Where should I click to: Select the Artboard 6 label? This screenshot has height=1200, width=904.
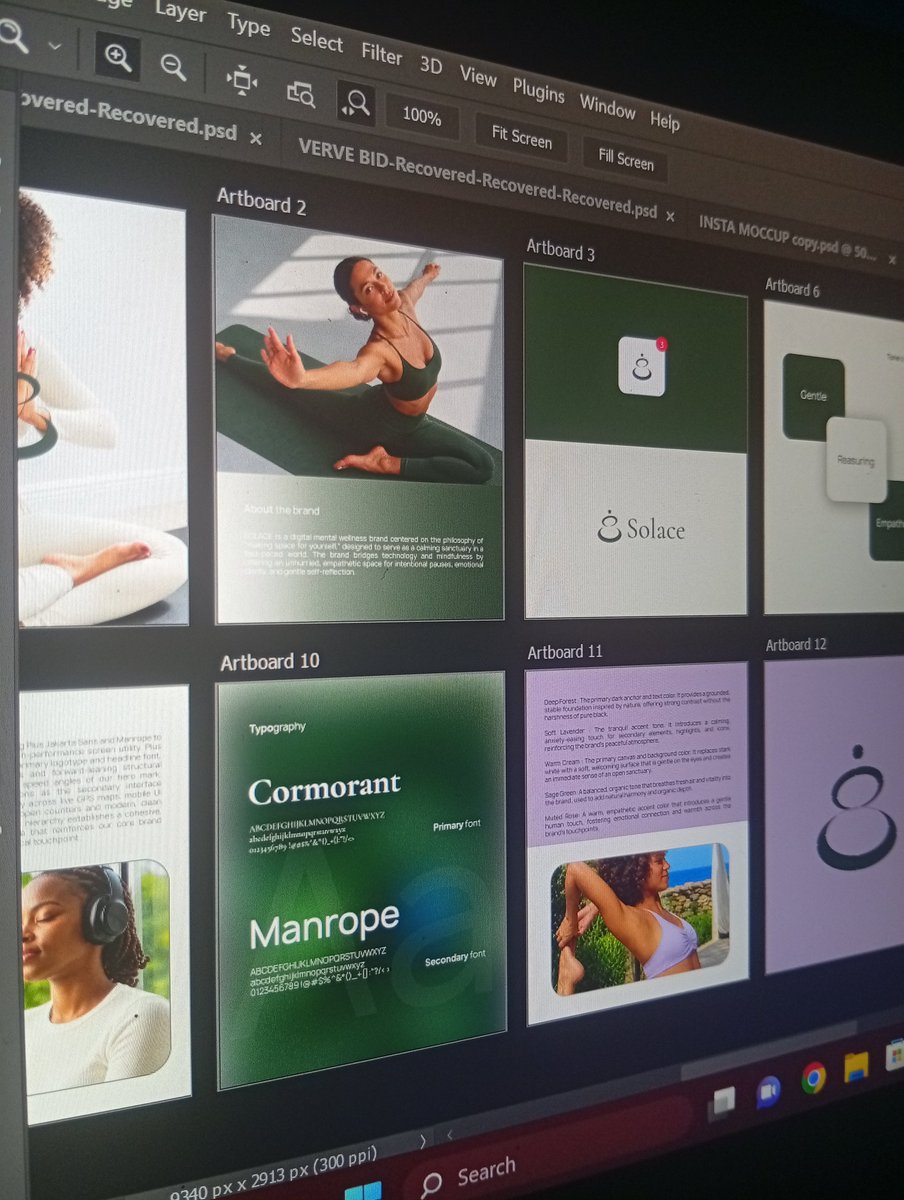point(793,288)
